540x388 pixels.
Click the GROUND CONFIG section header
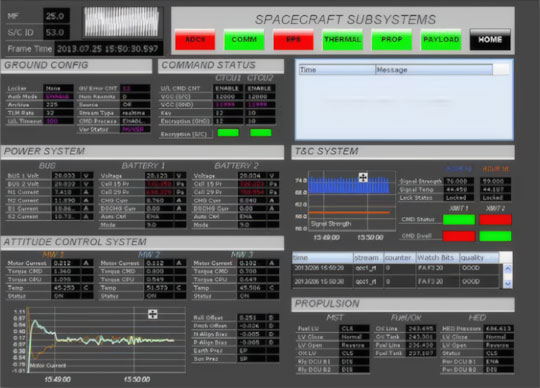pos(76,65)
